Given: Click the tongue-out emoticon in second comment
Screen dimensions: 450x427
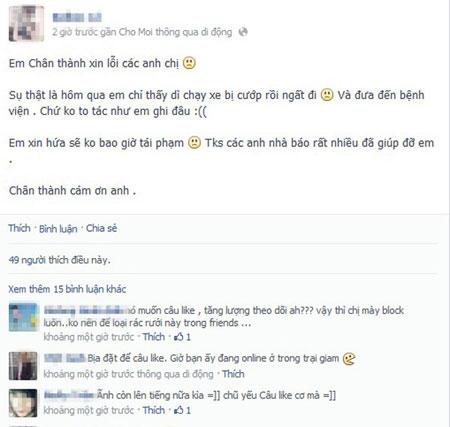Looking at the screenshot, I should [349, 359].
